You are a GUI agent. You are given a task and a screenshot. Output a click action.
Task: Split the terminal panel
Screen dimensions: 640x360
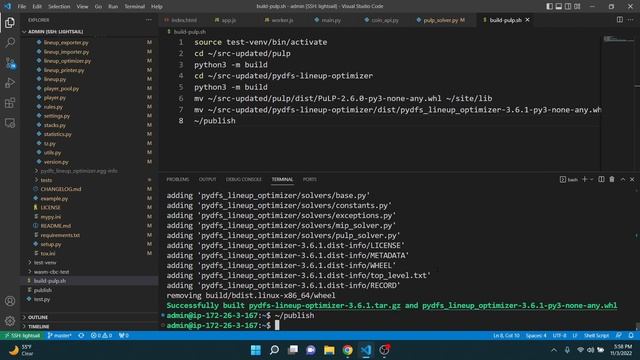point(601,179)
